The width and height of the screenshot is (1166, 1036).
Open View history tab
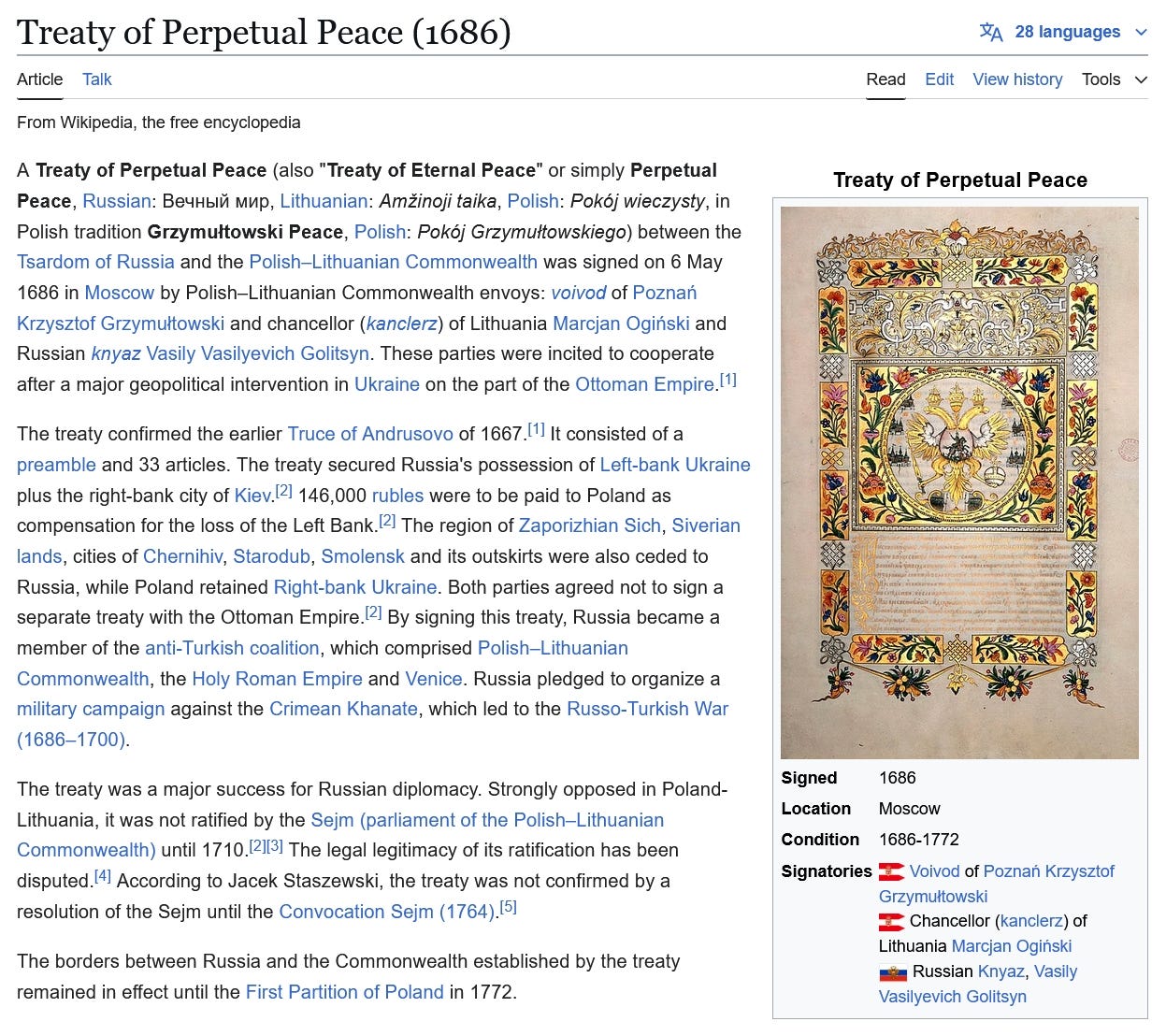tap(1017, 79)
